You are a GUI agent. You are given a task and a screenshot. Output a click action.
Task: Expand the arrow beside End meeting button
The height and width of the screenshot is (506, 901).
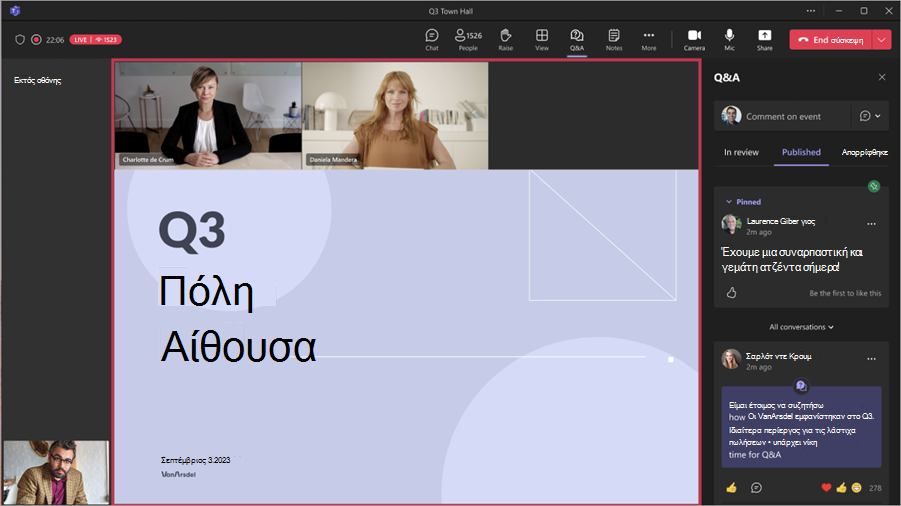pyautogui.click(x=881, y=40)
